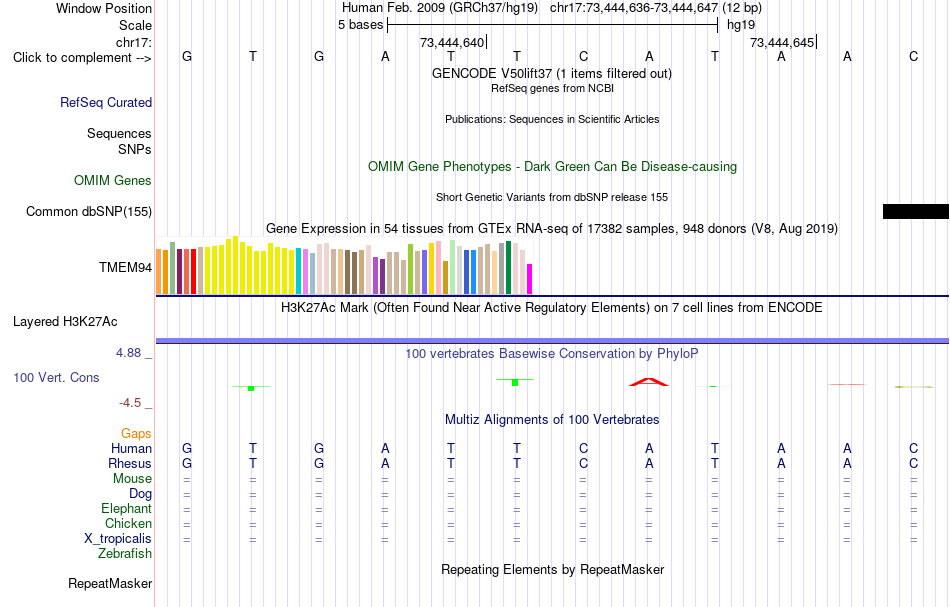Click the GENCODE V50lift37 track title

point(551,73)
